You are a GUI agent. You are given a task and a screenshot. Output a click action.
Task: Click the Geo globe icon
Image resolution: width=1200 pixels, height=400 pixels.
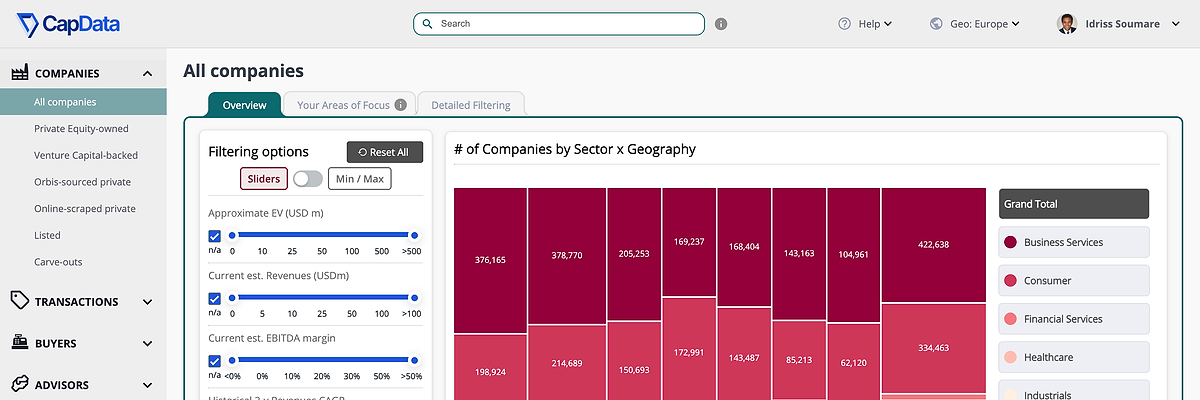pos(937,23)
